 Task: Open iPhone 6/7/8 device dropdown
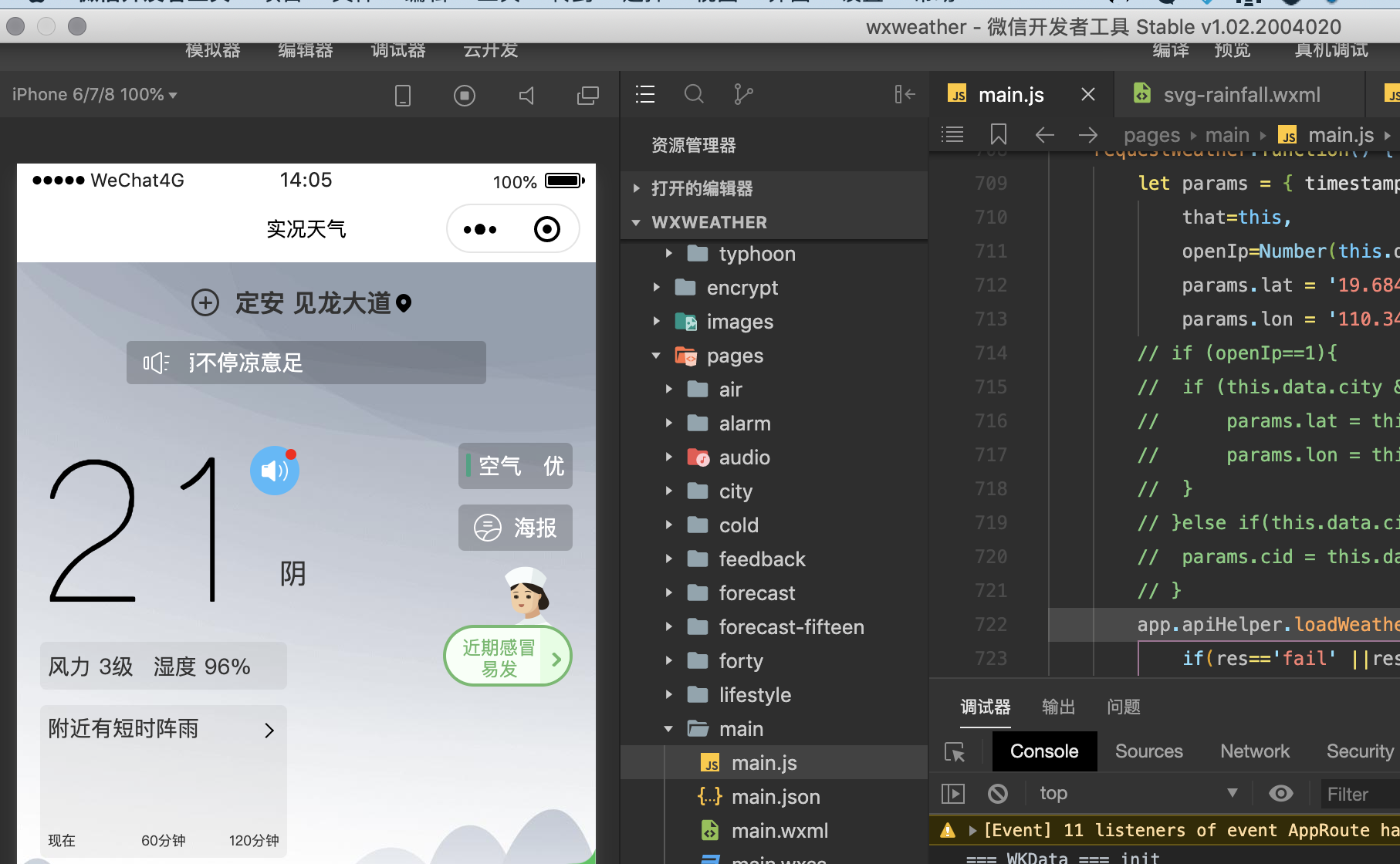click(95, 94)
